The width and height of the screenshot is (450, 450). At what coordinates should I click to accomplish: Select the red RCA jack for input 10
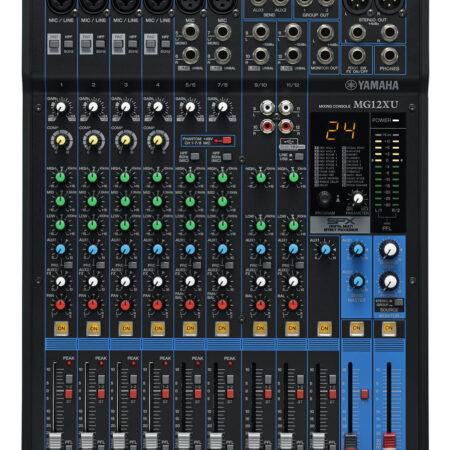click(x=267, y=126)
